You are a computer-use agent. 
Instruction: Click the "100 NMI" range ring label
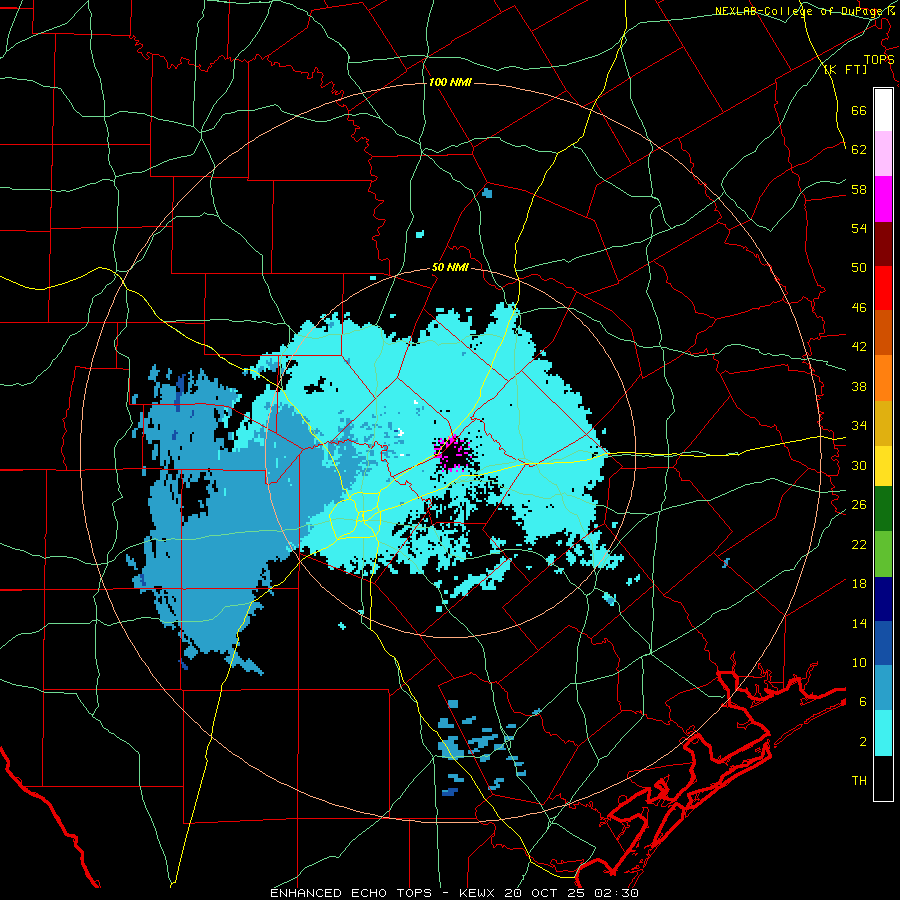pyautogui.click(x=450, y=83)
